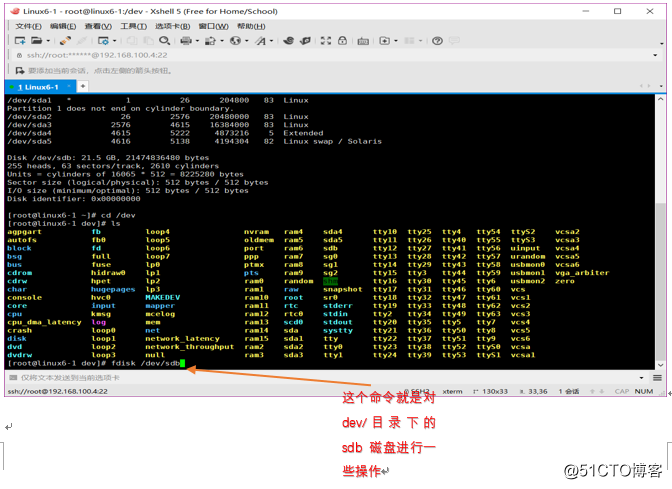Close the Linux6-1 tab
The width and height of the screenshot is (672, 489).
[69, 87]
